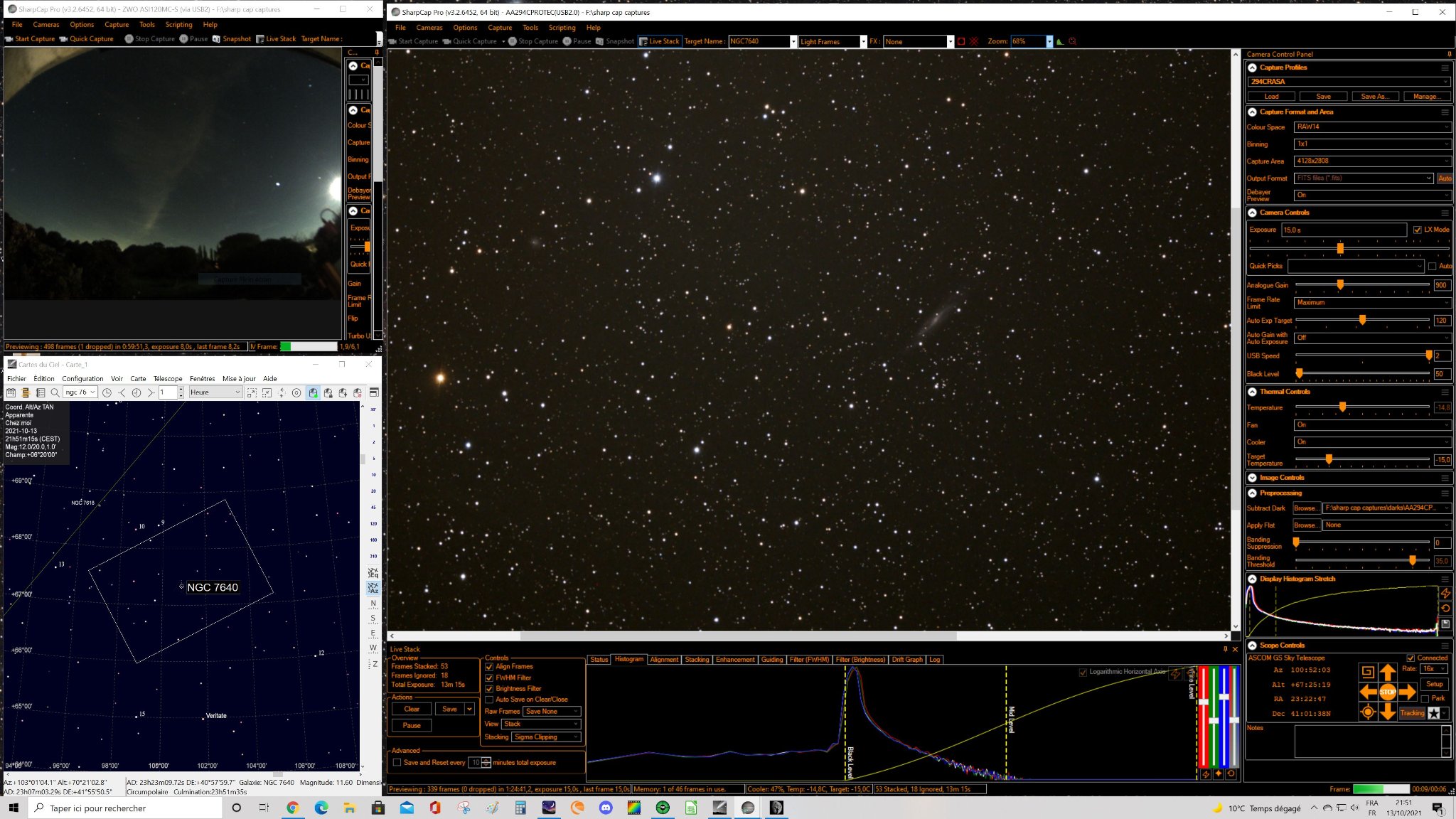
Task: Click the red square icon after FX dropdown
Action: click(x=961, y=41)
